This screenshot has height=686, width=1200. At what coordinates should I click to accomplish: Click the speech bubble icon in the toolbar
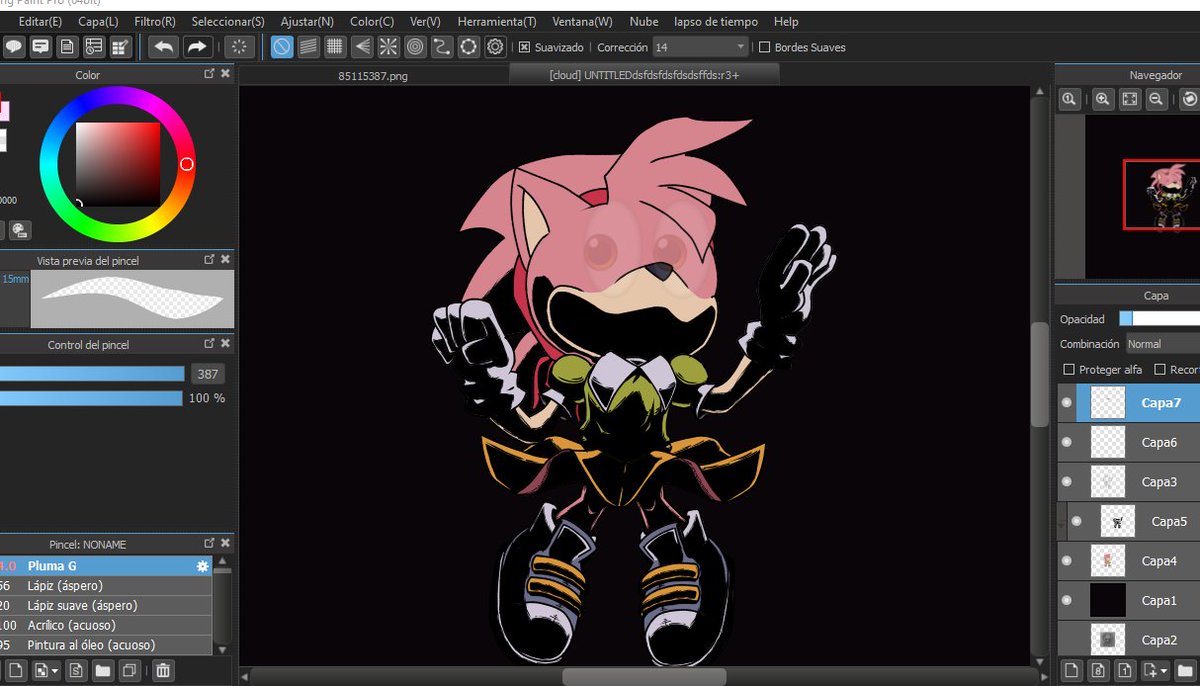pyautogui.click(x=14, y=47)
